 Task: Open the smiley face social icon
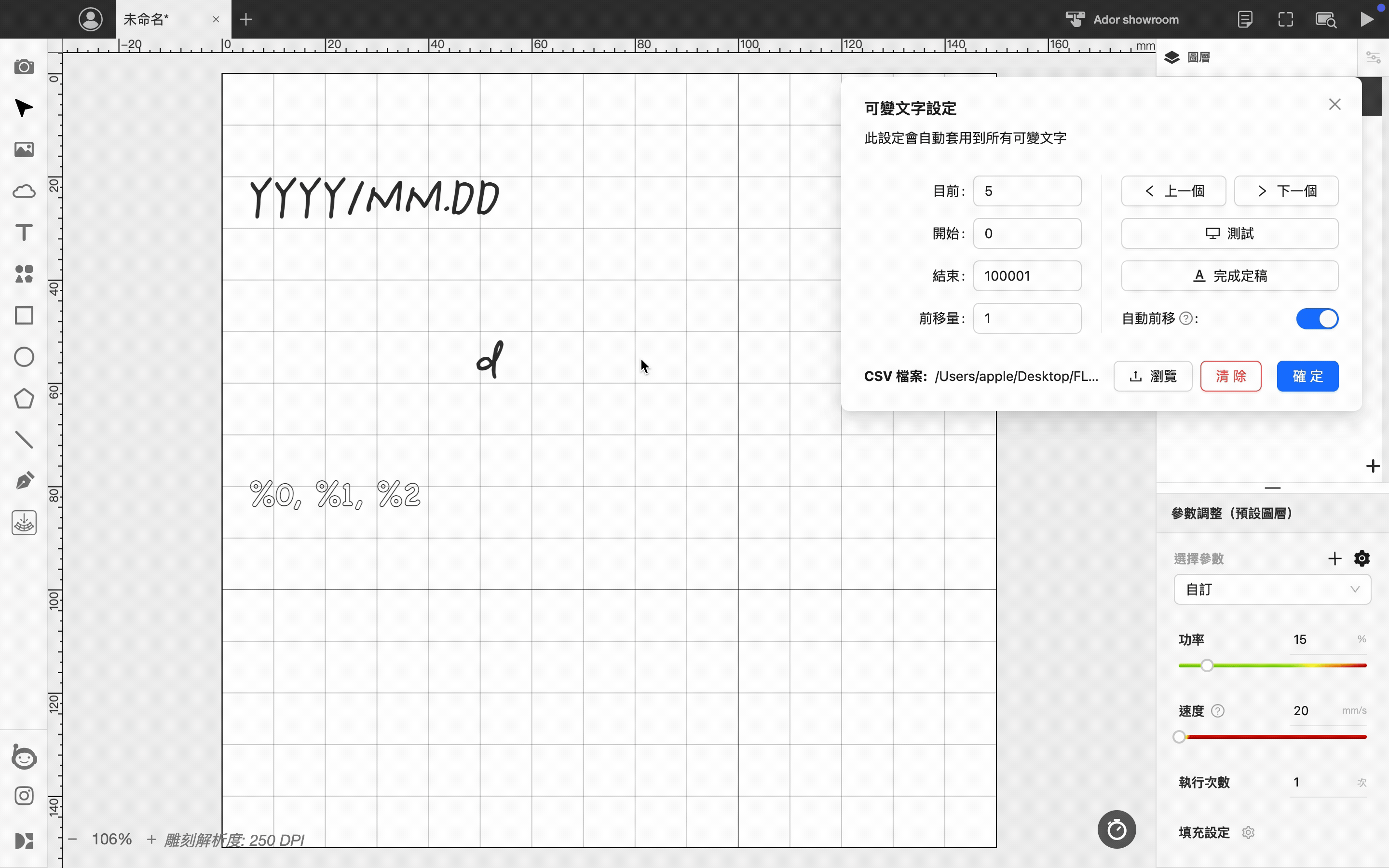(24, 757)
